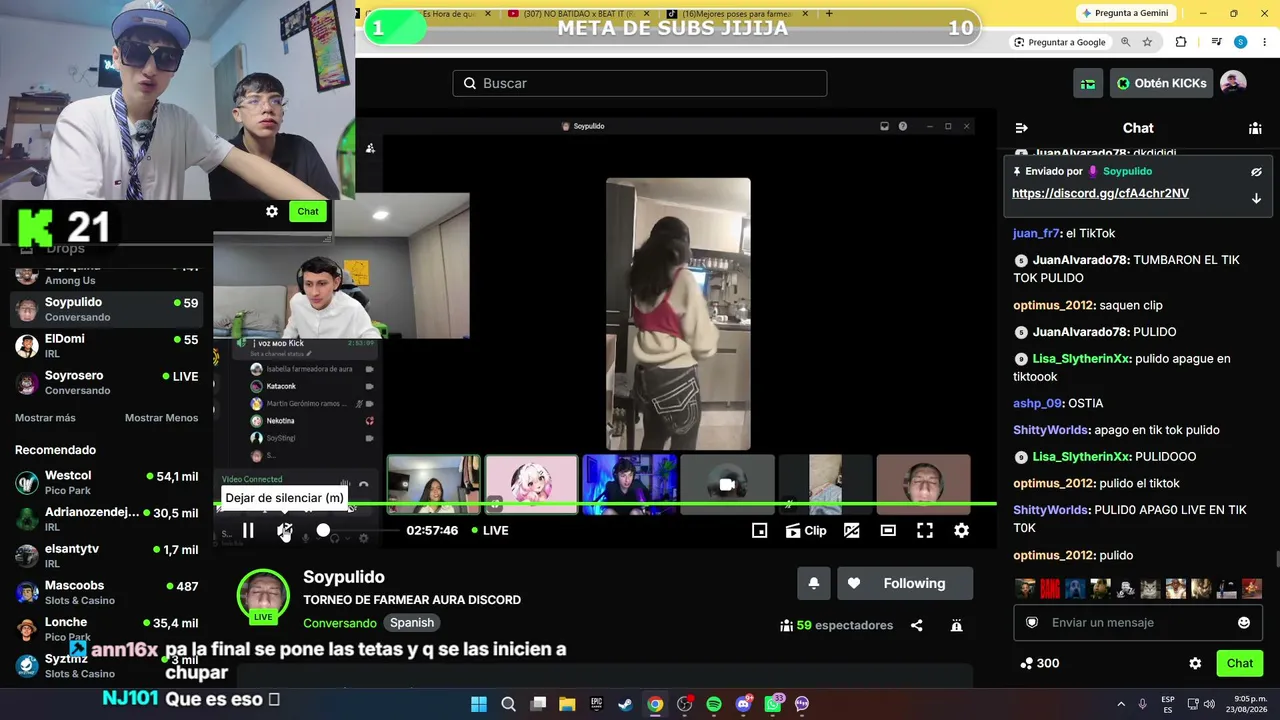Image resolution: width=1280 pixels, height=720 pixels.
Task: Open overlay chat settings gear icon
Action: click(272, 211)
